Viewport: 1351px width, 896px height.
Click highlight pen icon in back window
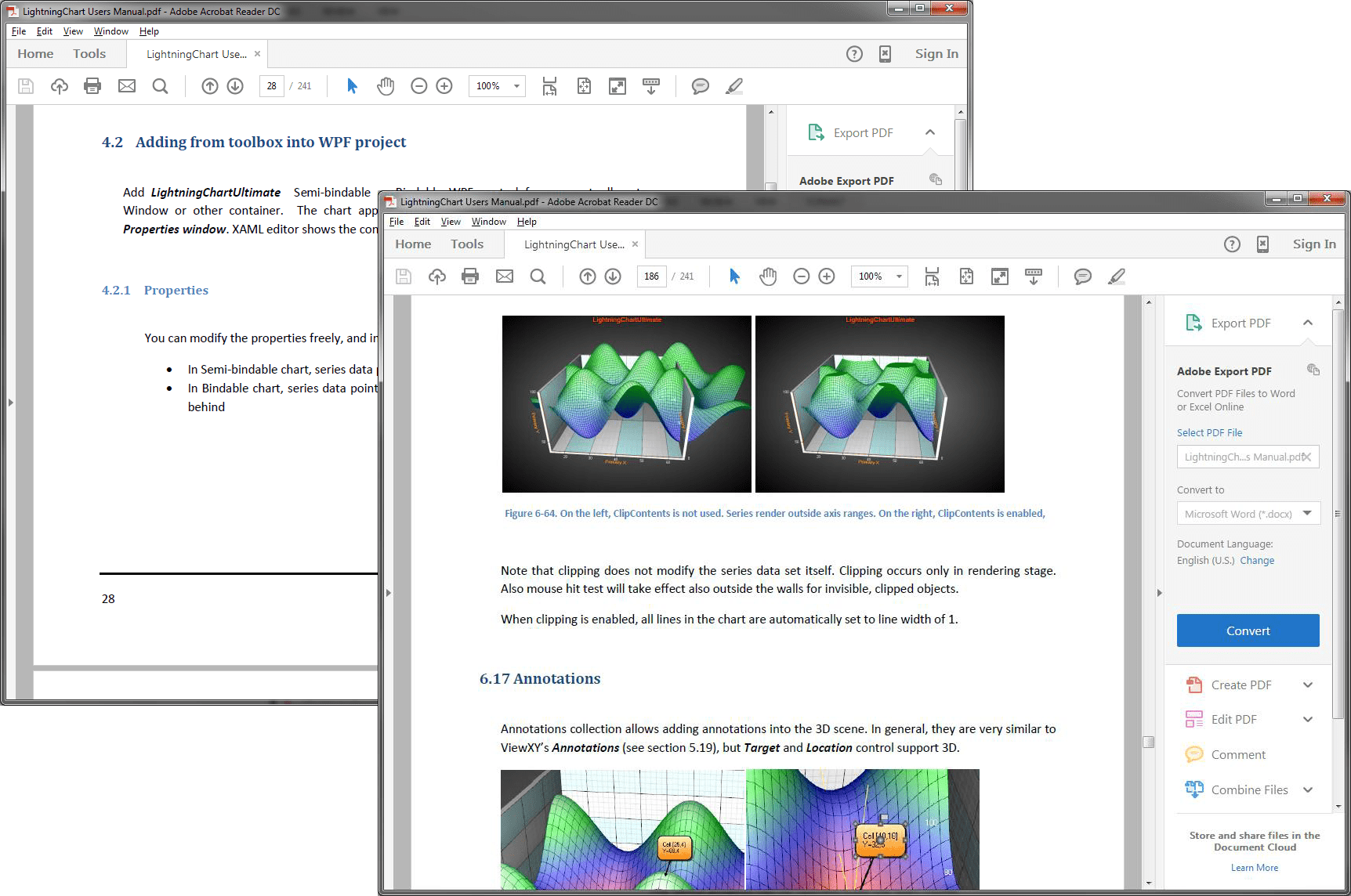[x=734, y=86]
